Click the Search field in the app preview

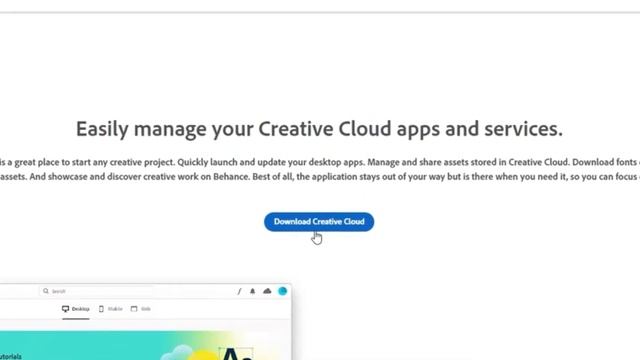[x=97, y=291]
